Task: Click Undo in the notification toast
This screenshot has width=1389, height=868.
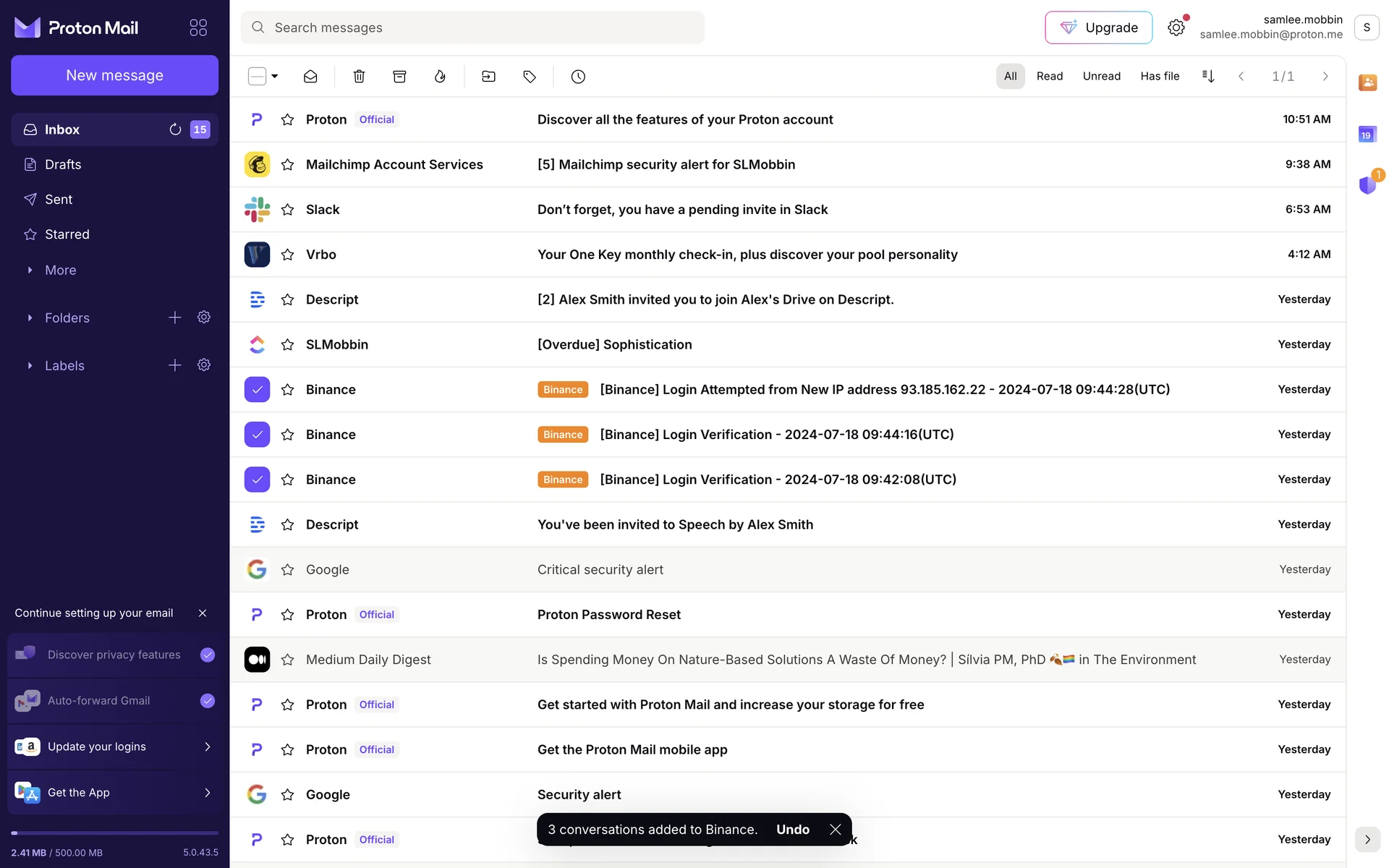Action: 792,830
